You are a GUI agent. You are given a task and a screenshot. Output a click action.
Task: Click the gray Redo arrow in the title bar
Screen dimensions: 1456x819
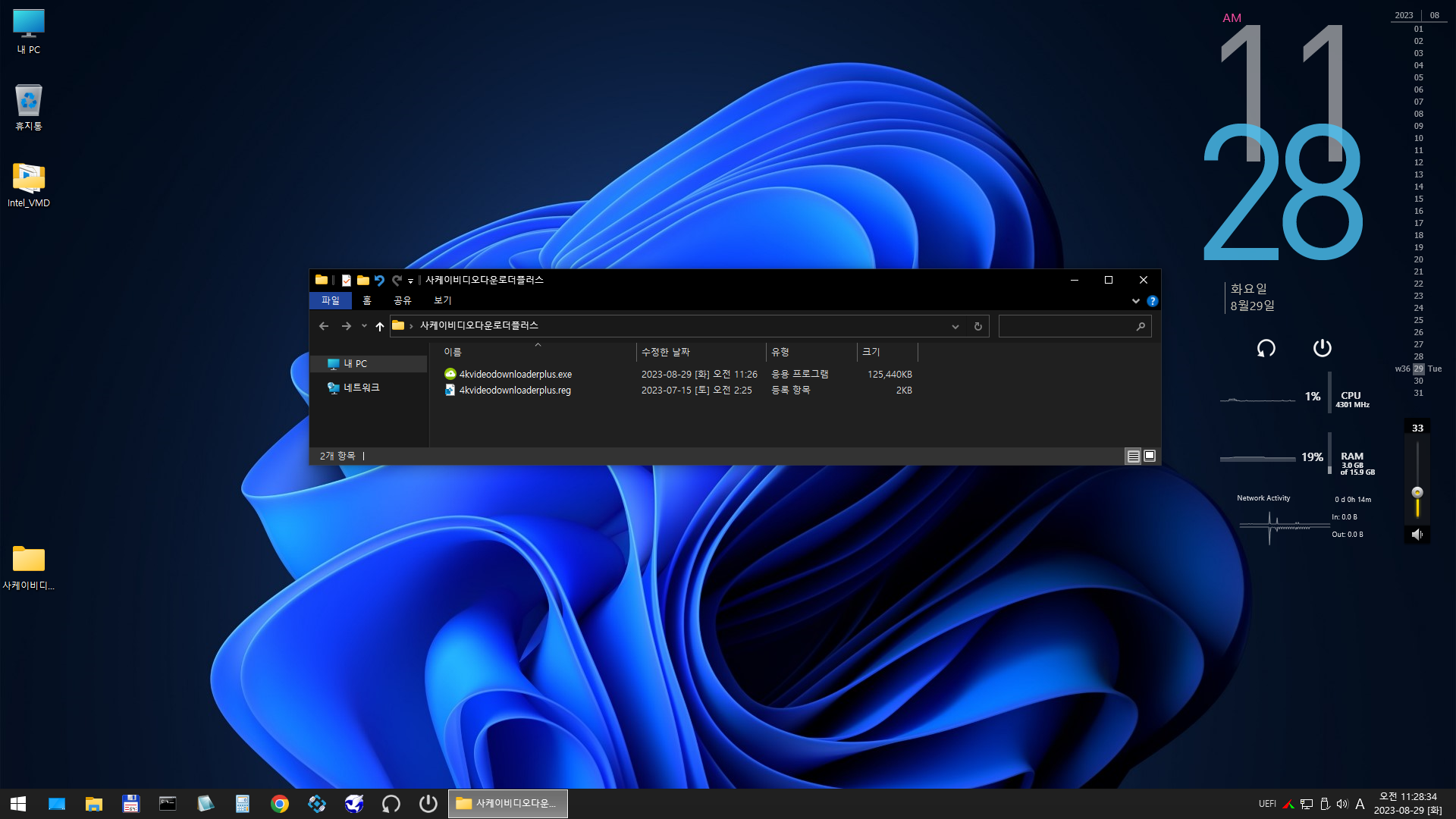[396, 280]
